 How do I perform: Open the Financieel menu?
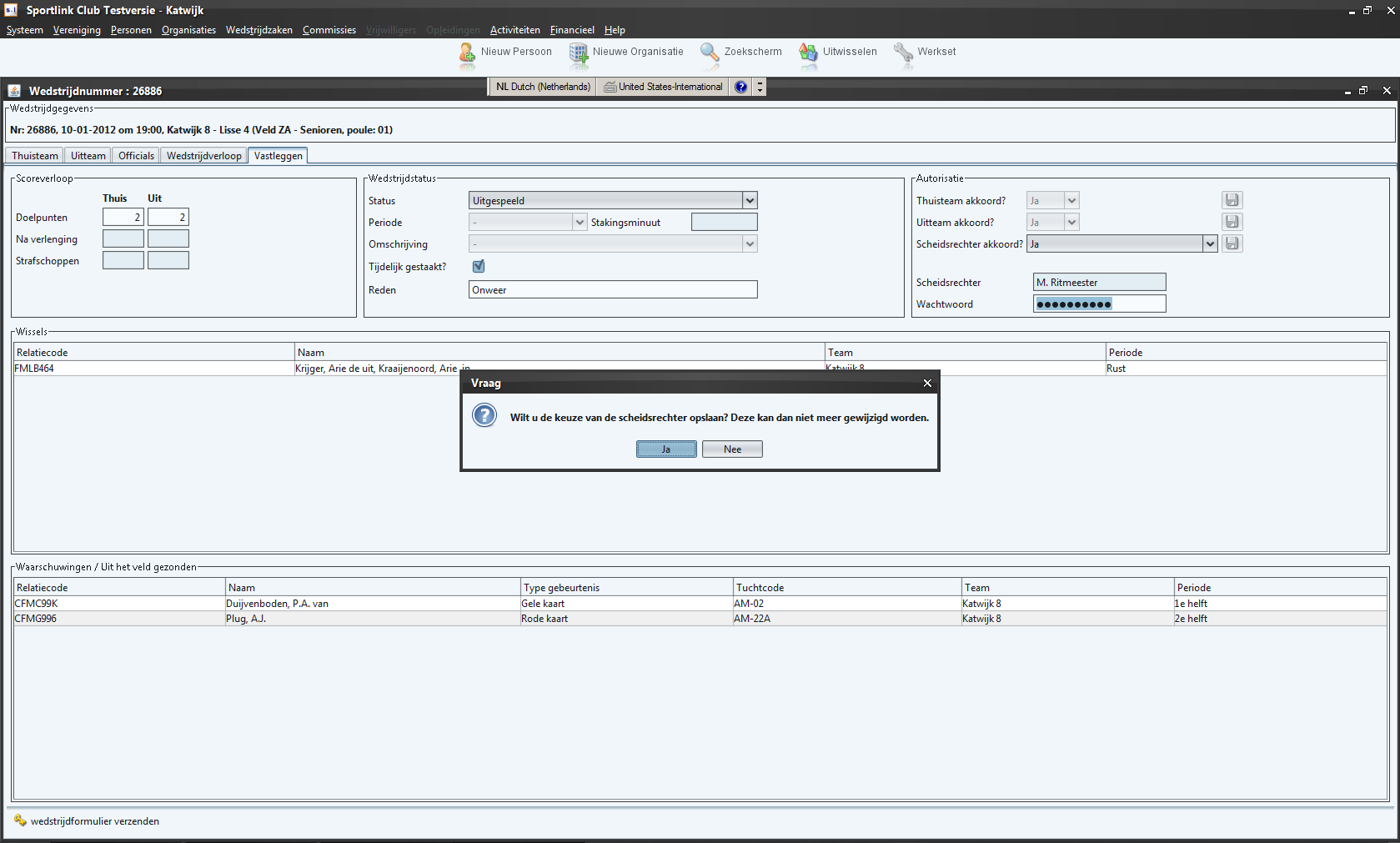pyautogui.click(x=572, y=30)
